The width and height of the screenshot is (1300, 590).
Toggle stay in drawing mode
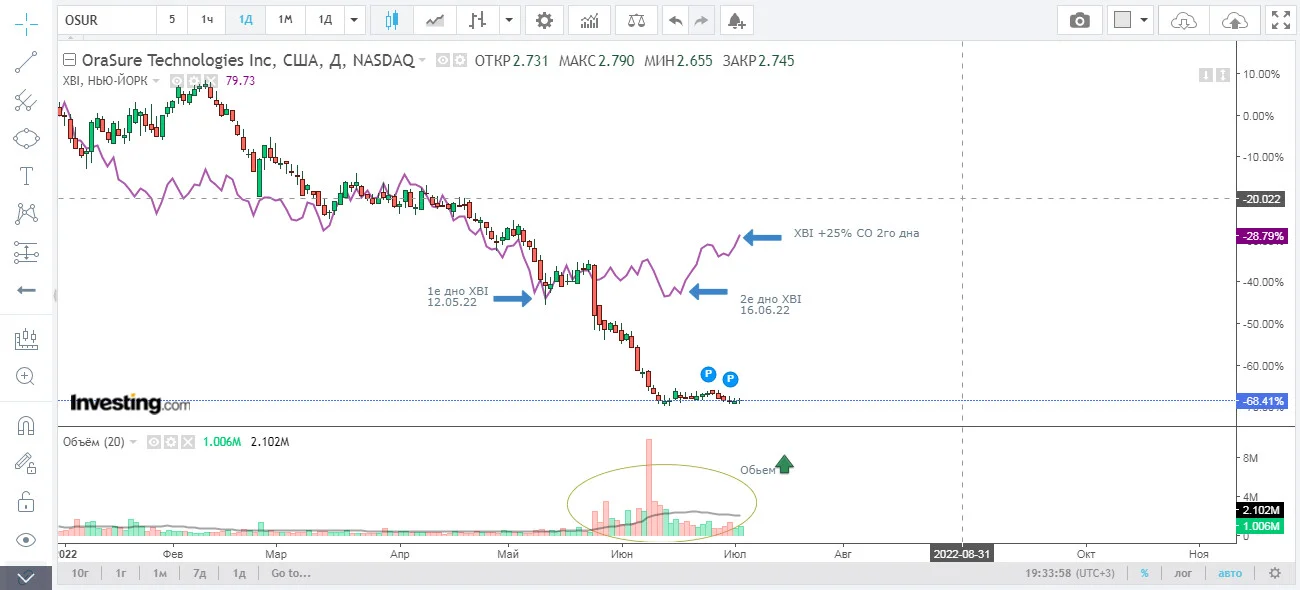coord(26,463)
